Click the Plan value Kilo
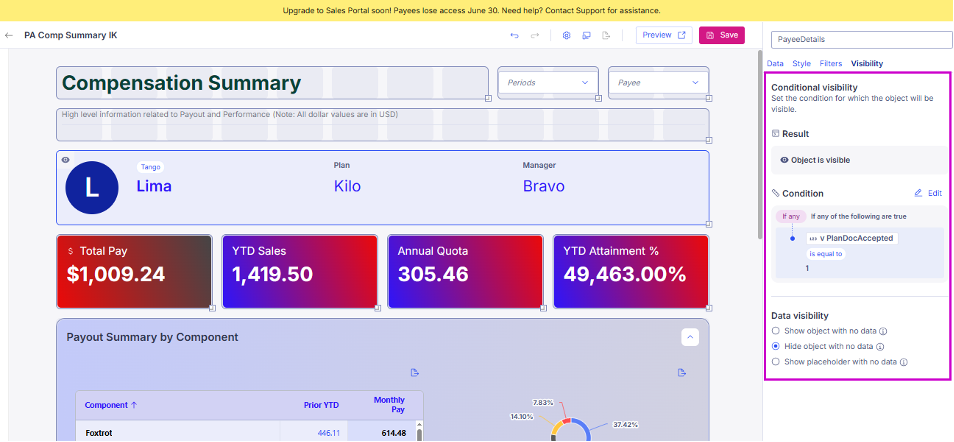The image size is (954, 442). pos(347,186)
